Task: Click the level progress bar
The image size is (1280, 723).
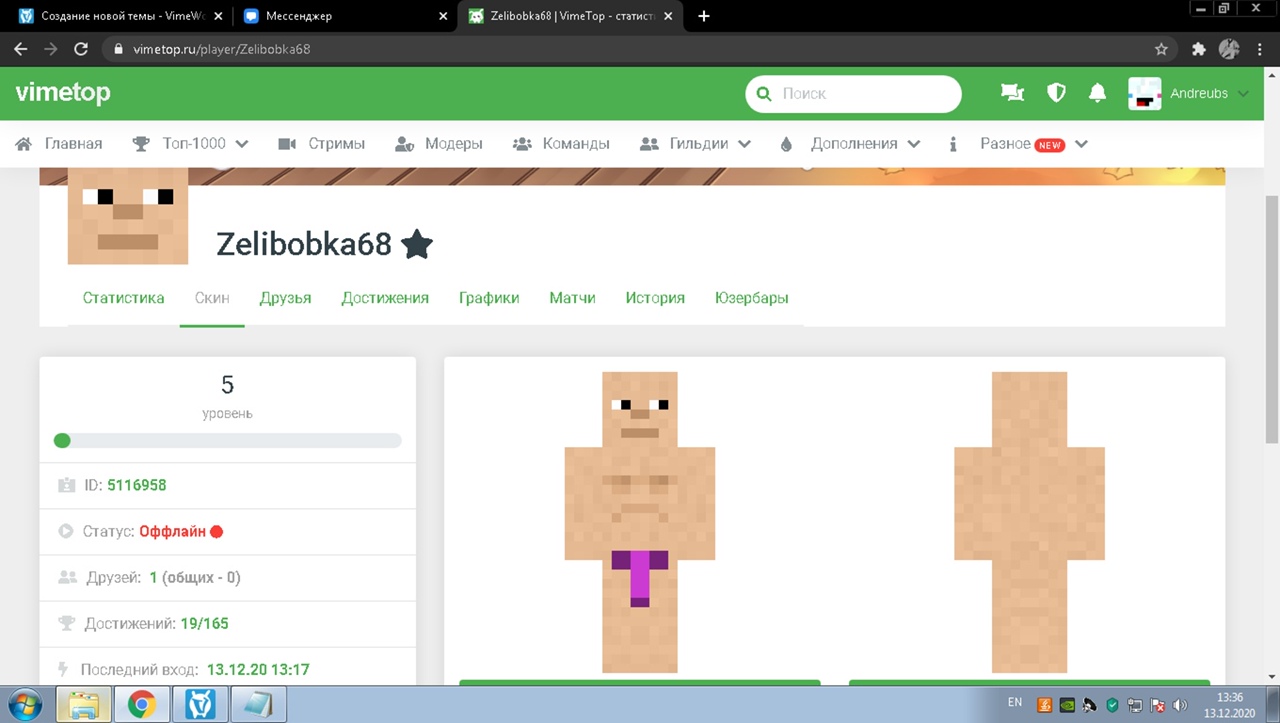Action: click(227, 440)
